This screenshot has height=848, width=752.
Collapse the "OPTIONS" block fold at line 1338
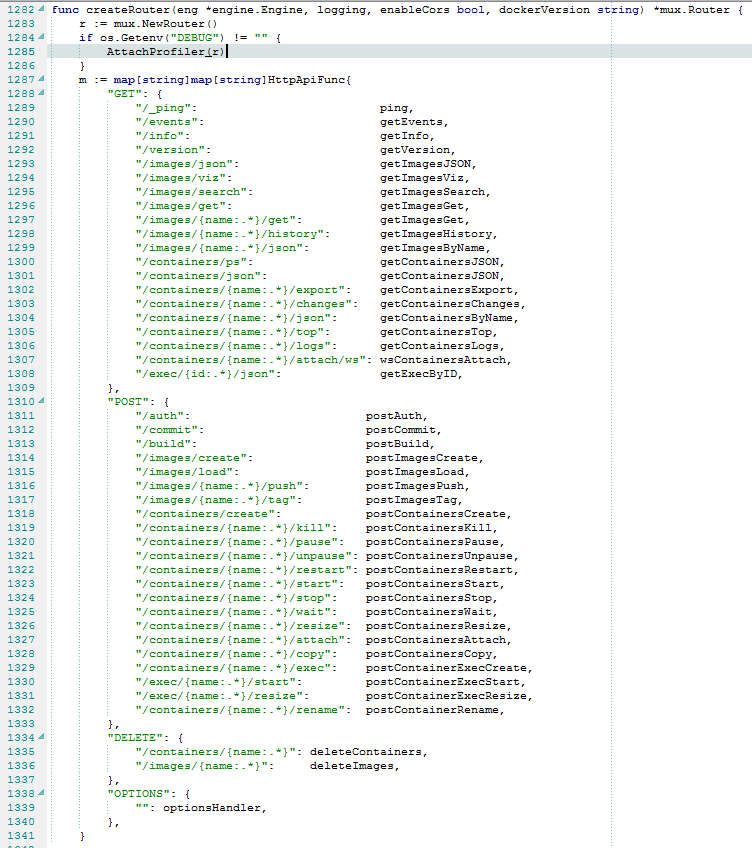pos(42,793)
